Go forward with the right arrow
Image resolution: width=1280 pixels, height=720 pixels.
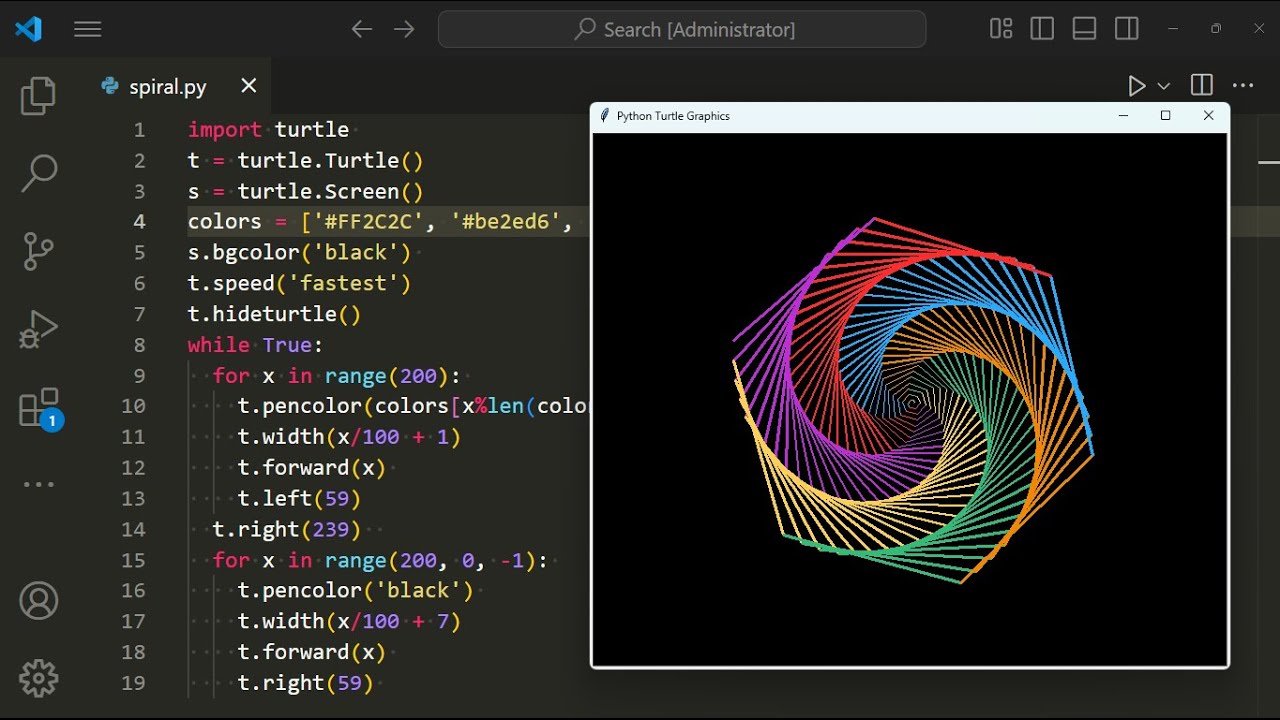tap(404, 30)
